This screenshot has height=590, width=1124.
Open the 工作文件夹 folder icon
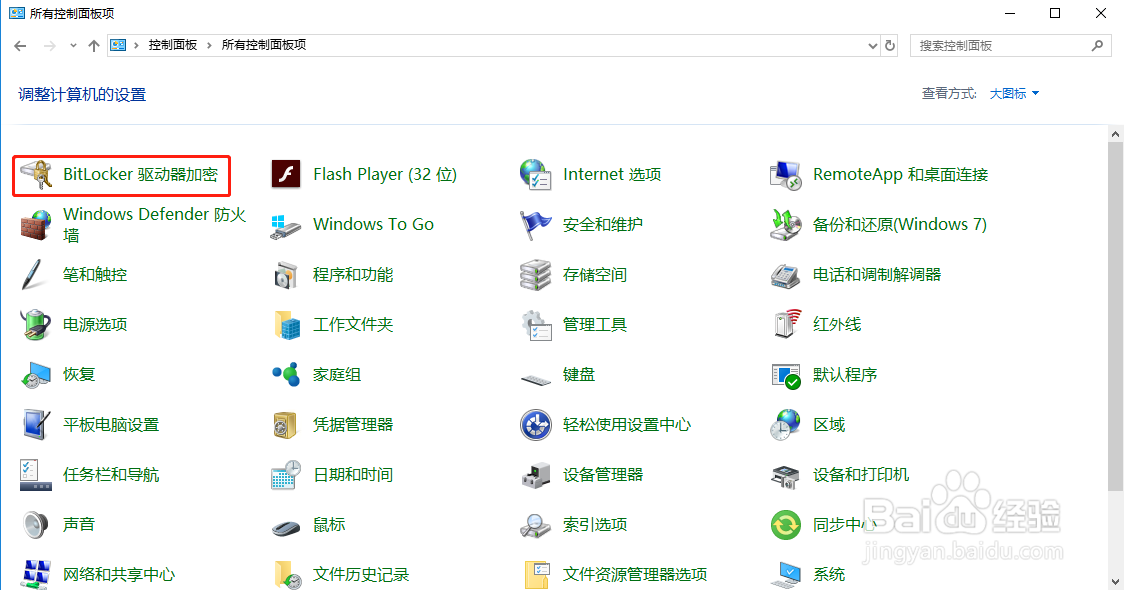[x=285, y=325]
